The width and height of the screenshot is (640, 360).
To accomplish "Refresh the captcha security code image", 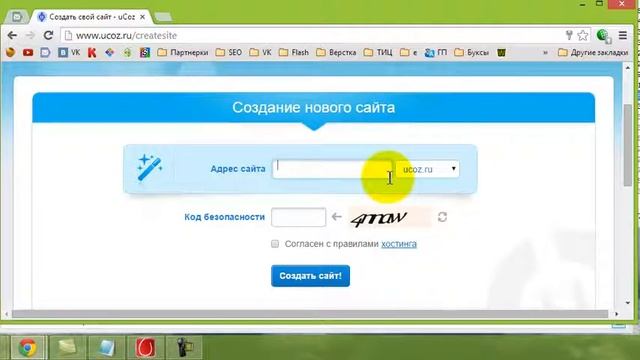I will (442, 217).
